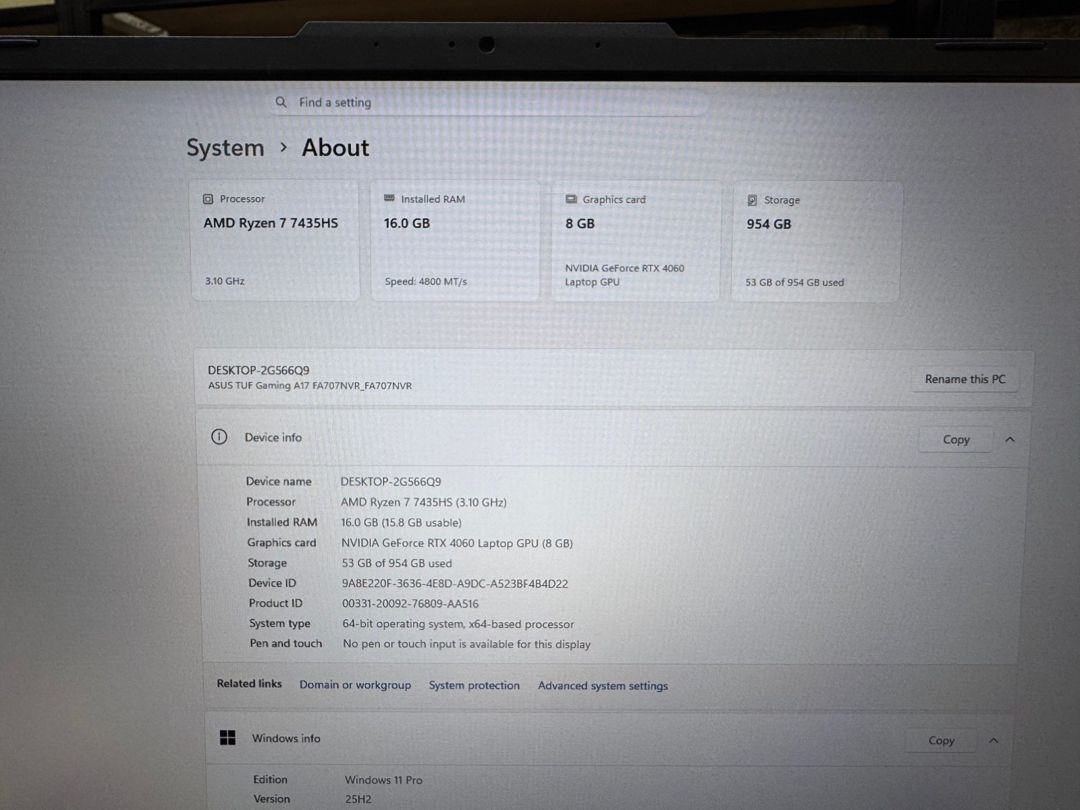
Task: Click the Pen and touch value text
Action: 467,644
